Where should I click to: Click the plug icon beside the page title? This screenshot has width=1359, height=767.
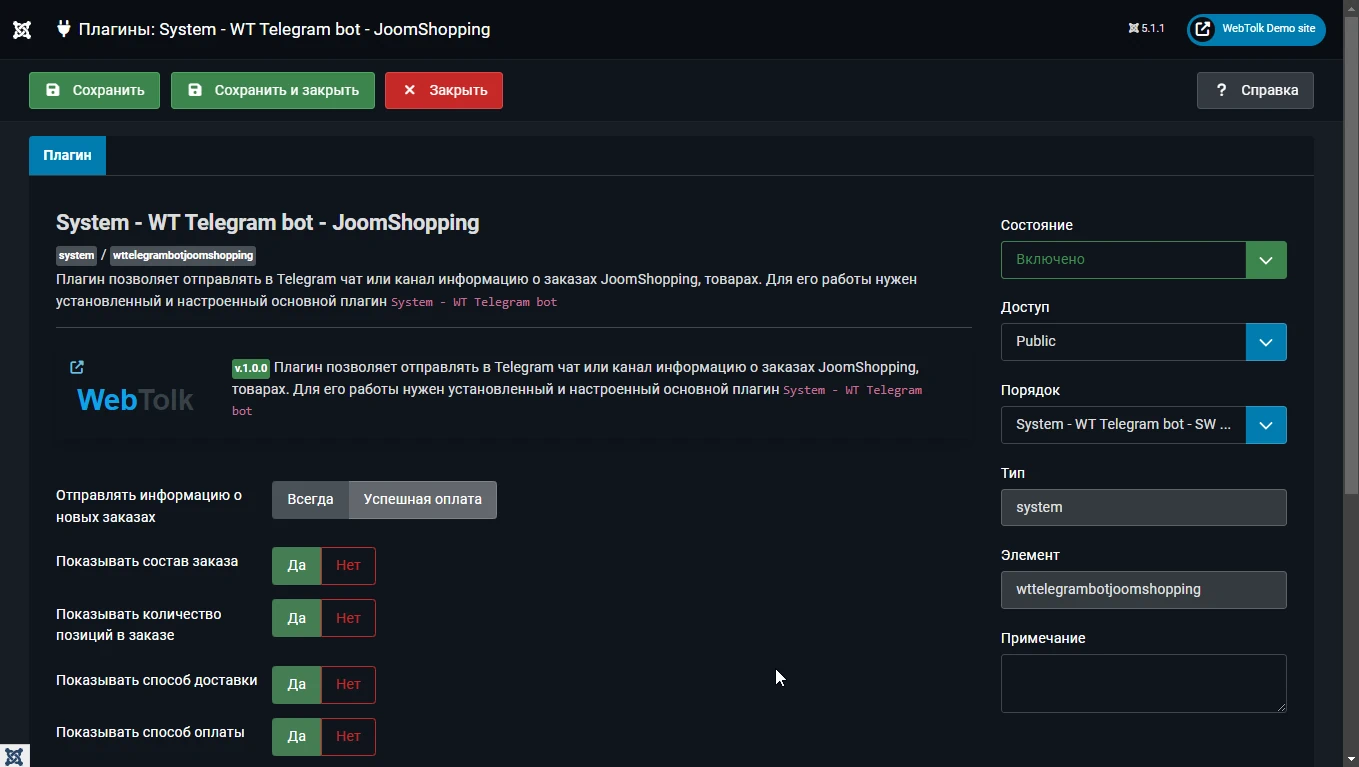(64, 29)
